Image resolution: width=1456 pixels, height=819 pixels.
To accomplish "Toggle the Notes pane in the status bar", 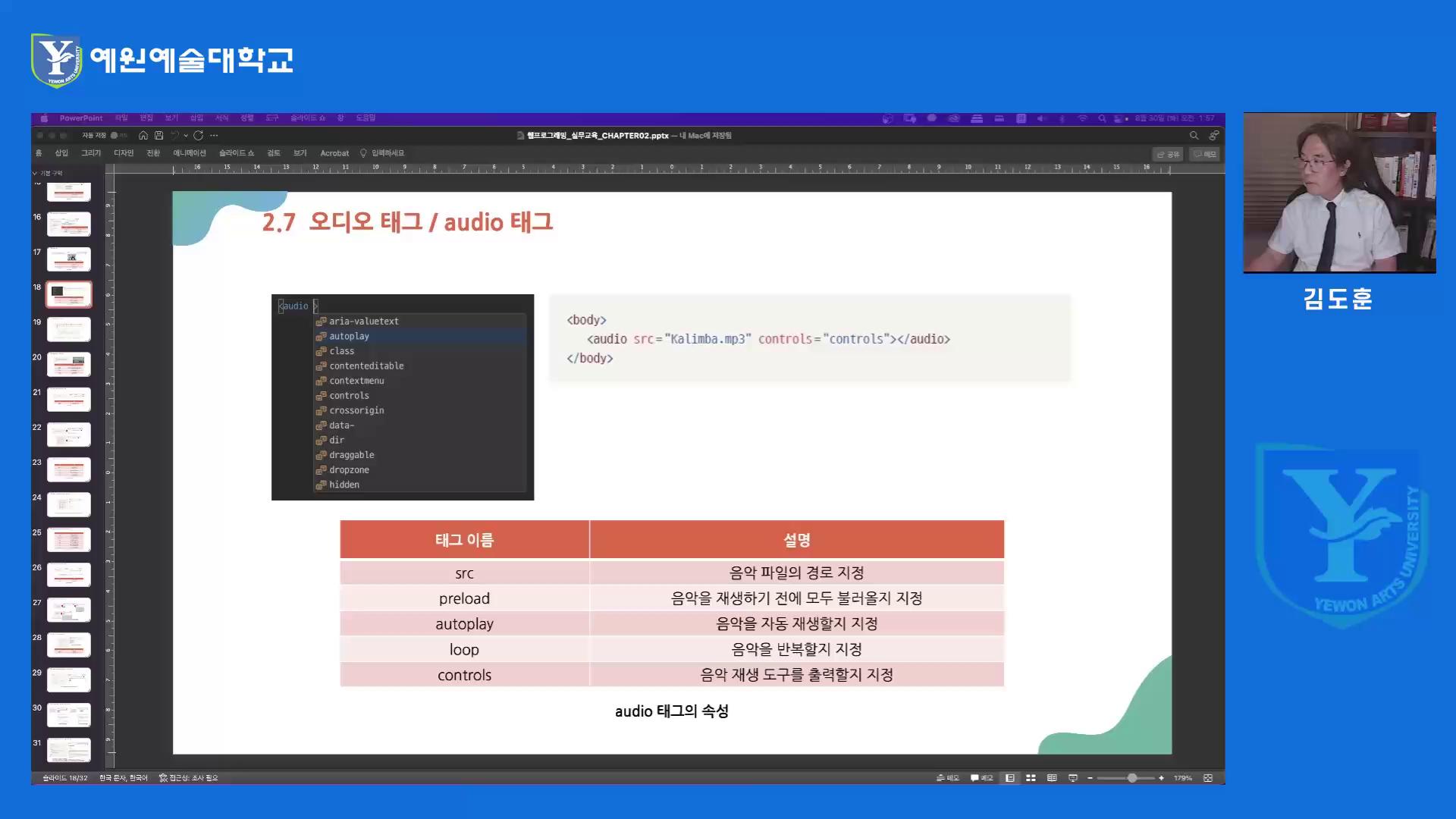I will point(948,778).
